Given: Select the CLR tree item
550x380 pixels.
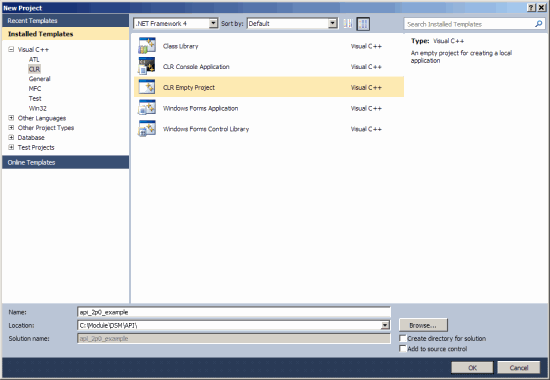Looking at the screenshot, I should (34, 69).
